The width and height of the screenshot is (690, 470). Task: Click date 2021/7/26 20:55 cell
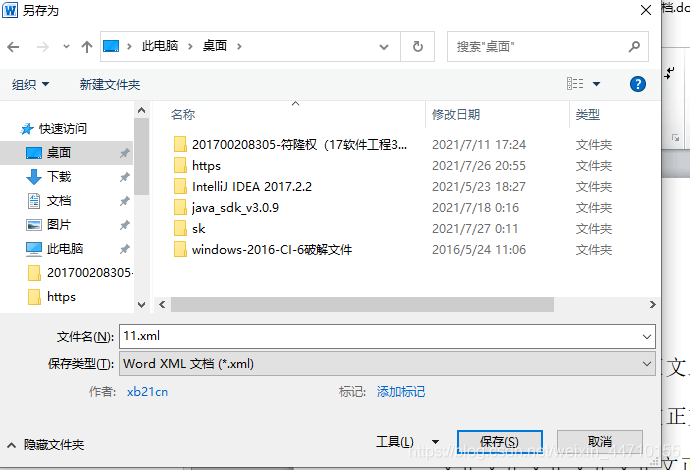[479, 165]
